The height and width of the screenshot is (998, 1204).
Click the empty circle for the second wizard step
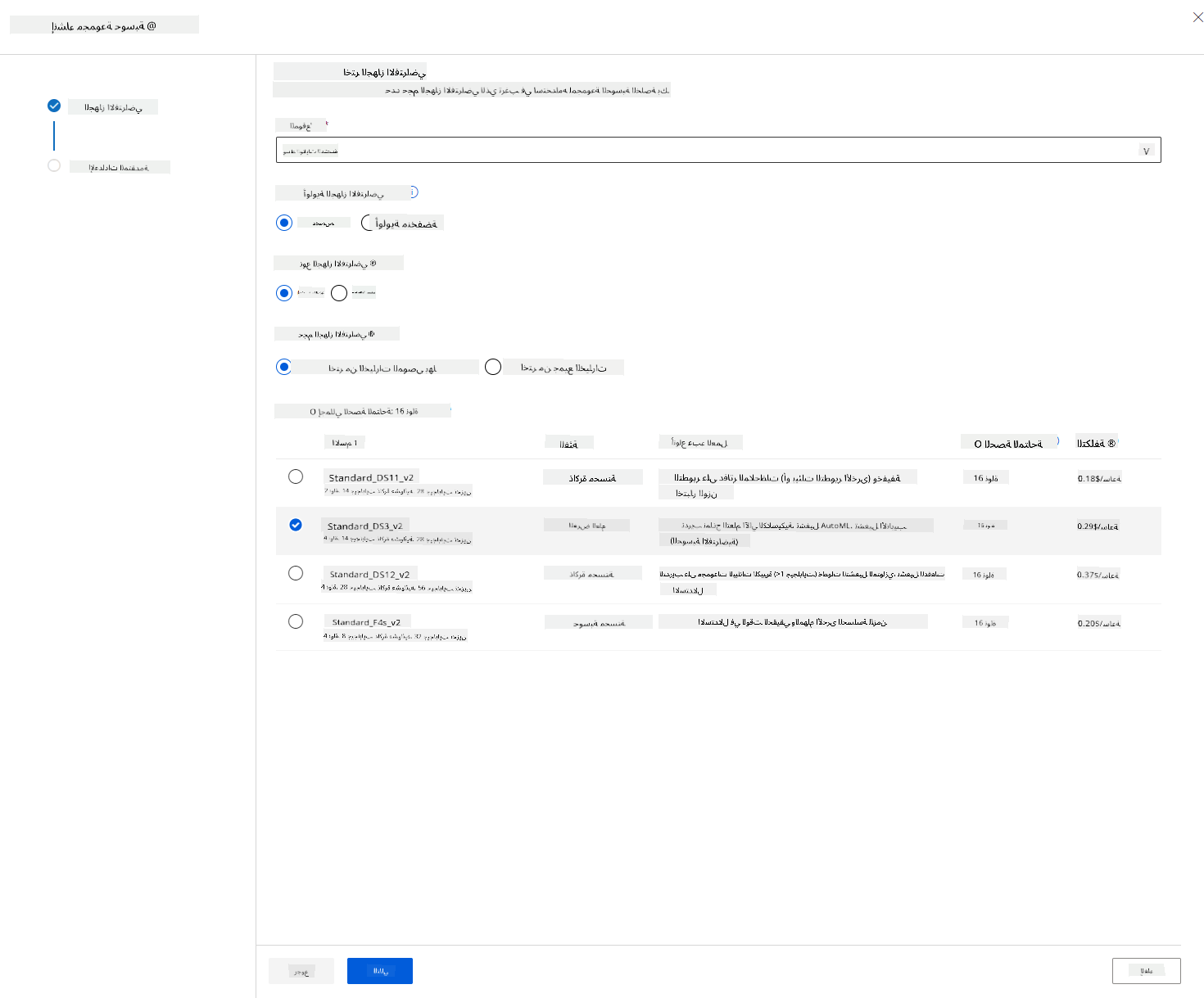54,165
